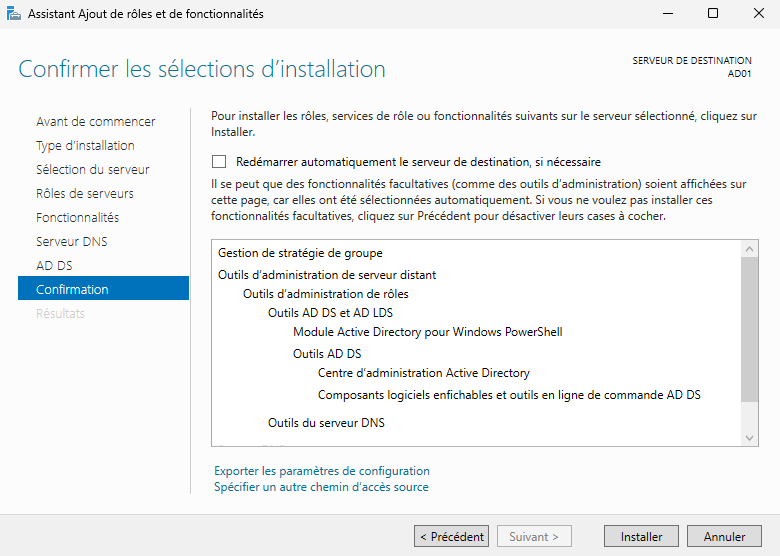Open Spécifier un autre chemin d'accès source
This screenshot has width=780, height=556.
[x=321, y=487]
